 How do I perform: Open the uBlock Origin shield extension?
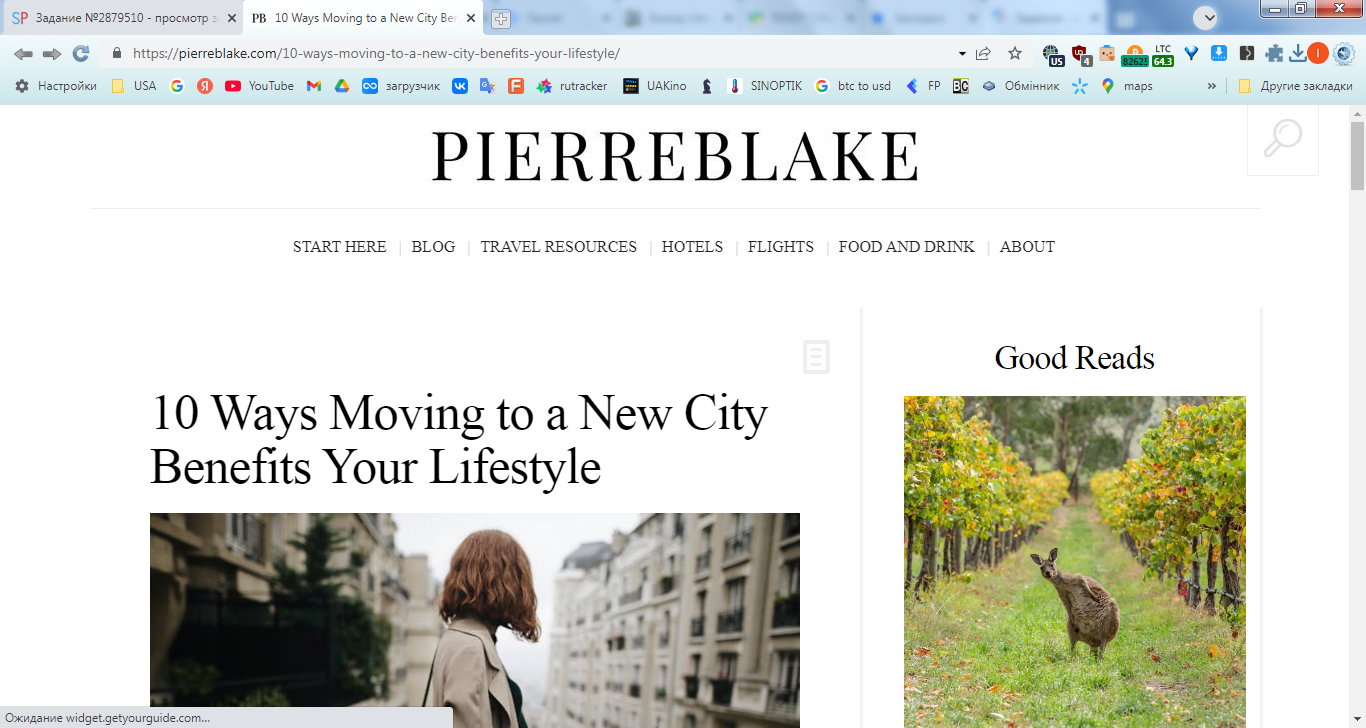(1080, 54)
